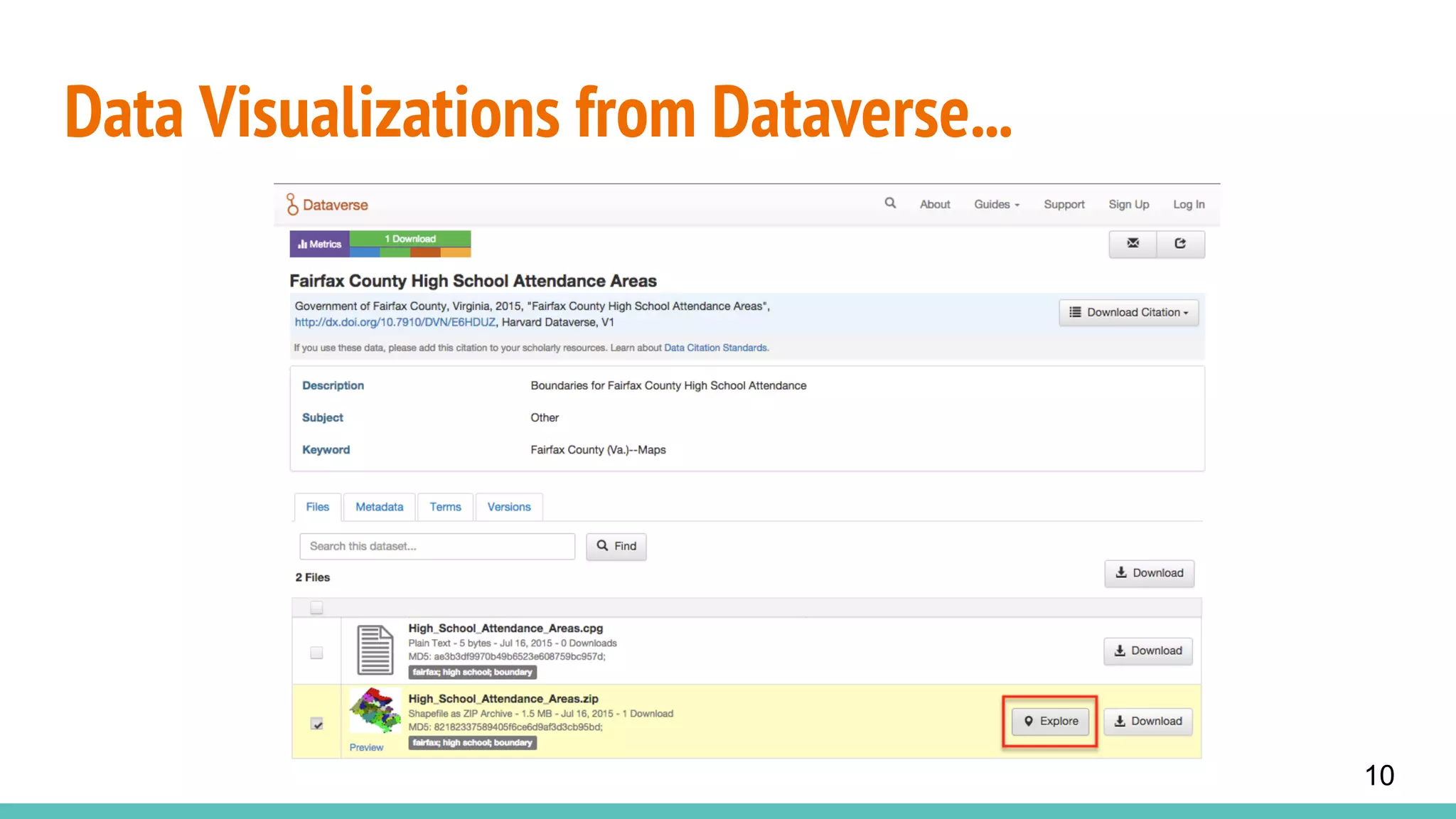Click the Description field label
1456x819 pixels.
tap(333, 385)
